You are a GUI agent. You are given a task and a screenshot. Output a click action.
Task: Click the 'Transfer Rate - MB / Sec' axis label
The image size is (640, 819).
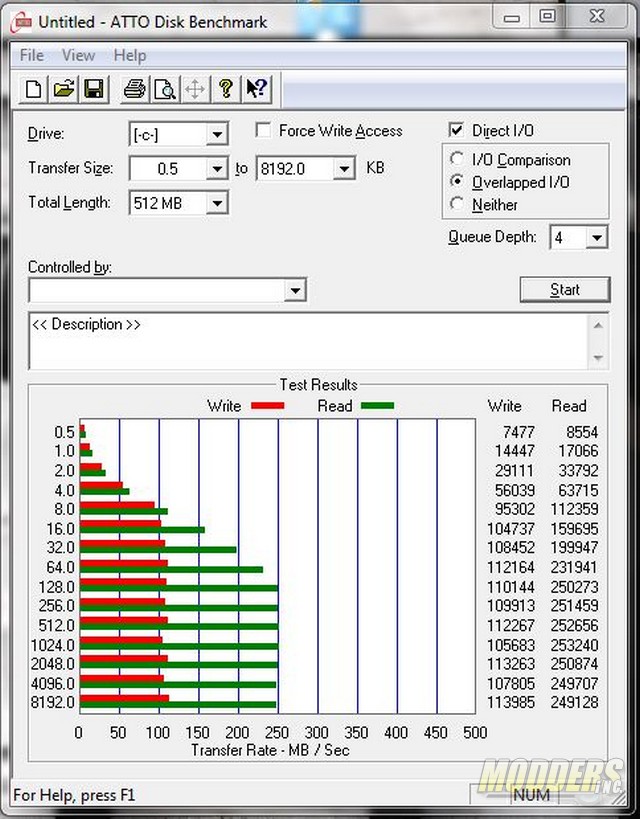click(270, 751)
